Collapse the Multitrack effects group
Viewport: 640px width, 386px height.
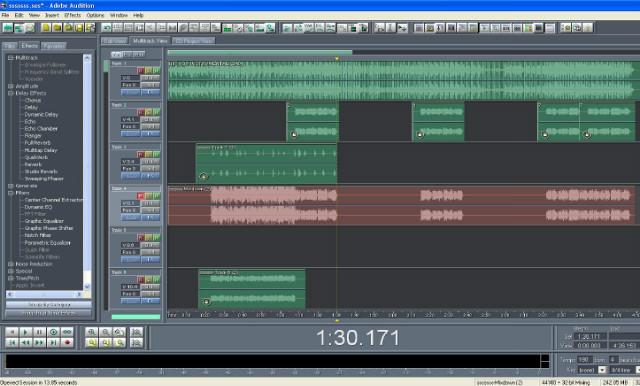pyautogui.click(x=11, y=58)
